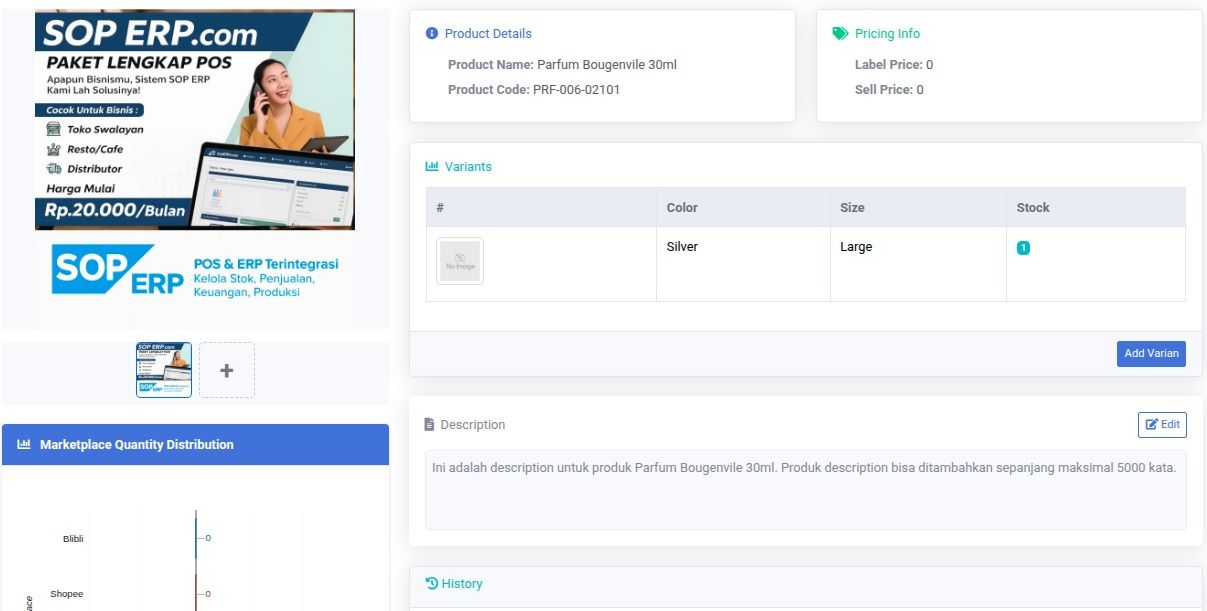Viewport: 1207px width, 611px height.
Task: Click the Stock column header
Action: [1033, 208]
